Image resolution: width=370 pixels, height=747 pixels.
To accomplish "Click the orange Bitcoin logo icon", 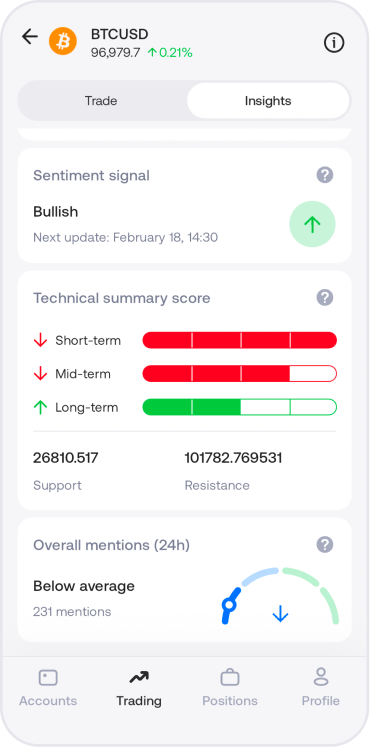I will [63, 42].
